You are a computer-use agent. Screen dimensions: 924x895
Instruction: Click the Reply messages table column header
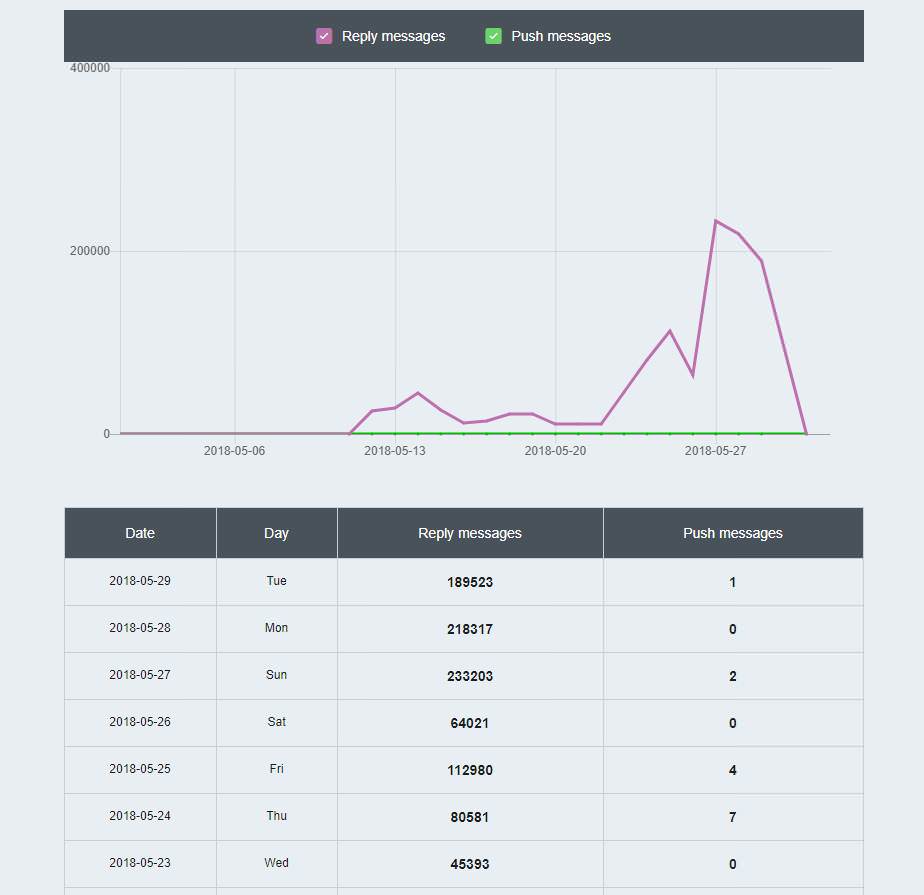[470, 533]
